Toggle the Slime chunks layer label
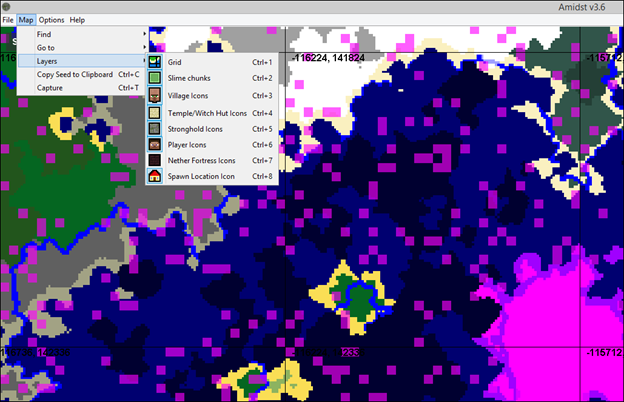624x402 pixels. [189, 78]
